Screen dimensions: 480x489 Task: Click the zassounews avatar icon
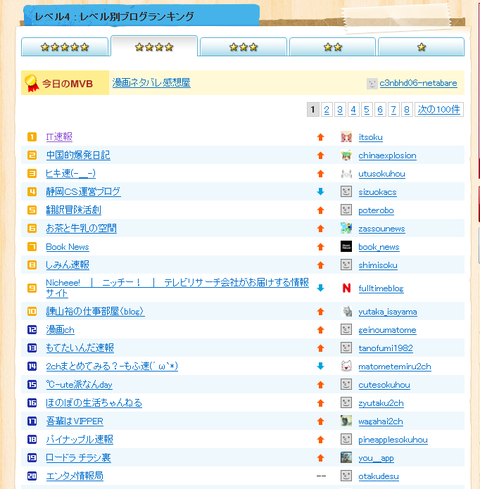point(346,228)
